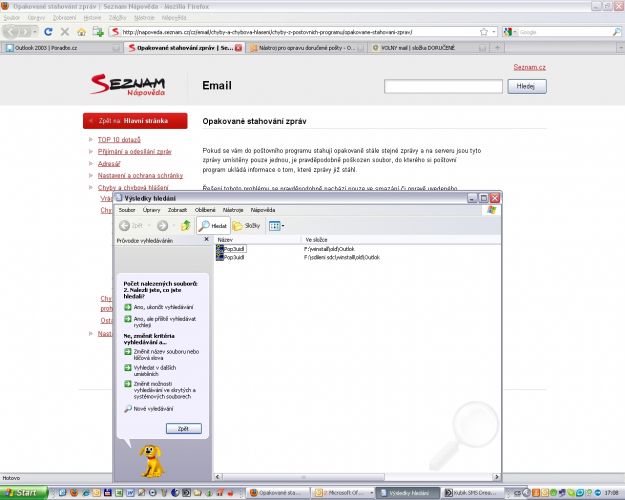Toggle Složky folders pane button

pos(246,226)
